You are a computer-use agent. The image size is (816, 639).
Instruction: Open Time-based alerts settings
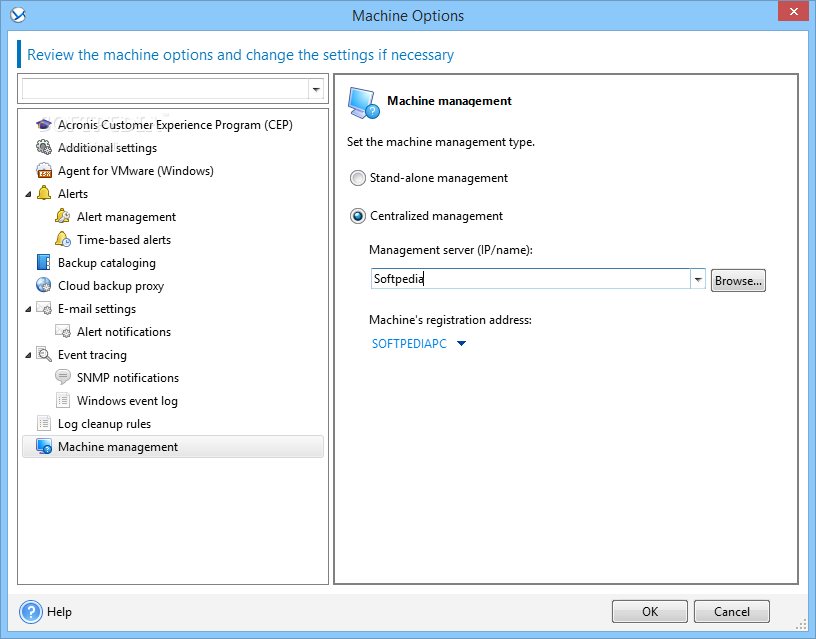click(124, 239)
